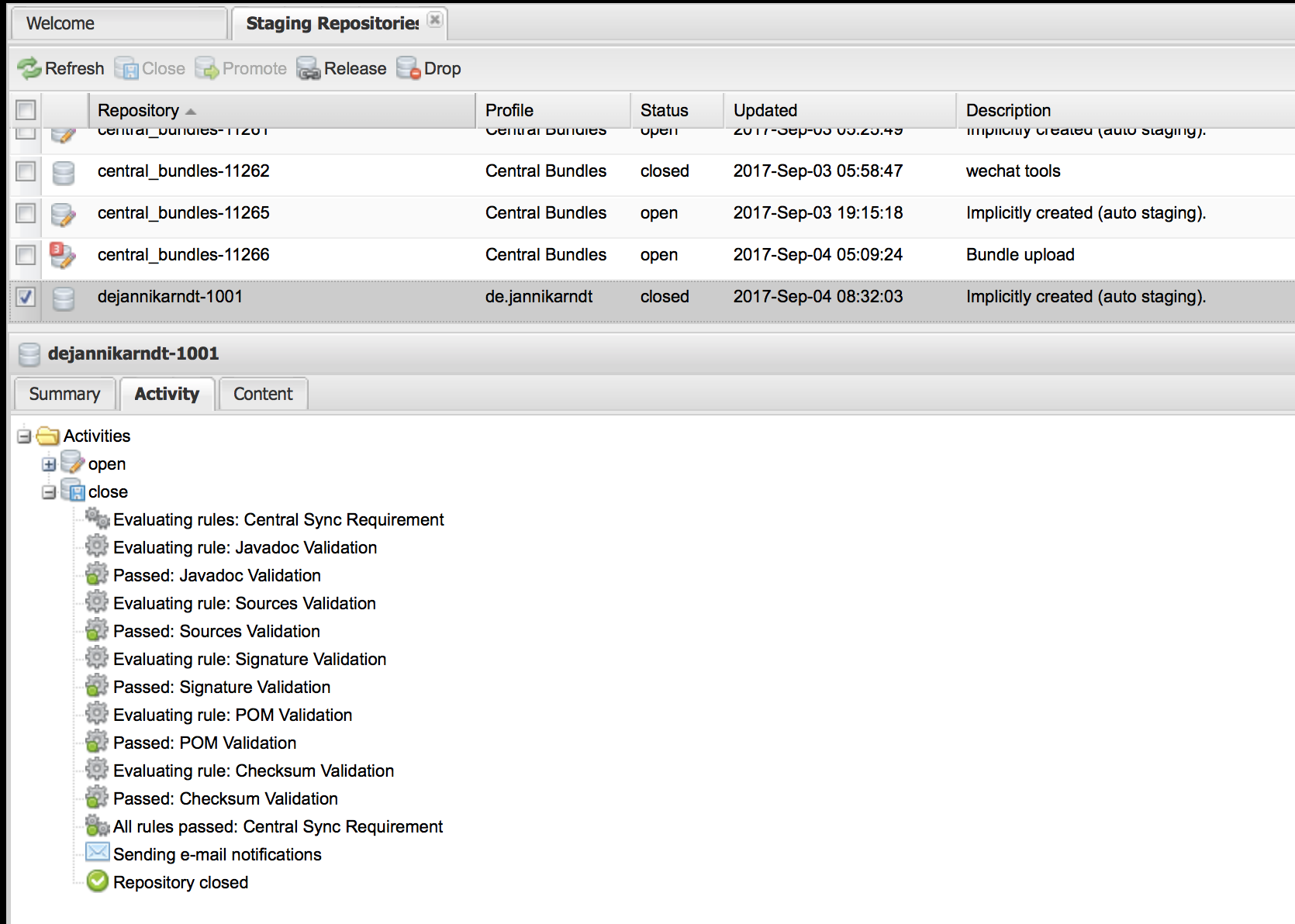Click the Close staging repository button
The image size is (1295, 924).
click(150, 68)
